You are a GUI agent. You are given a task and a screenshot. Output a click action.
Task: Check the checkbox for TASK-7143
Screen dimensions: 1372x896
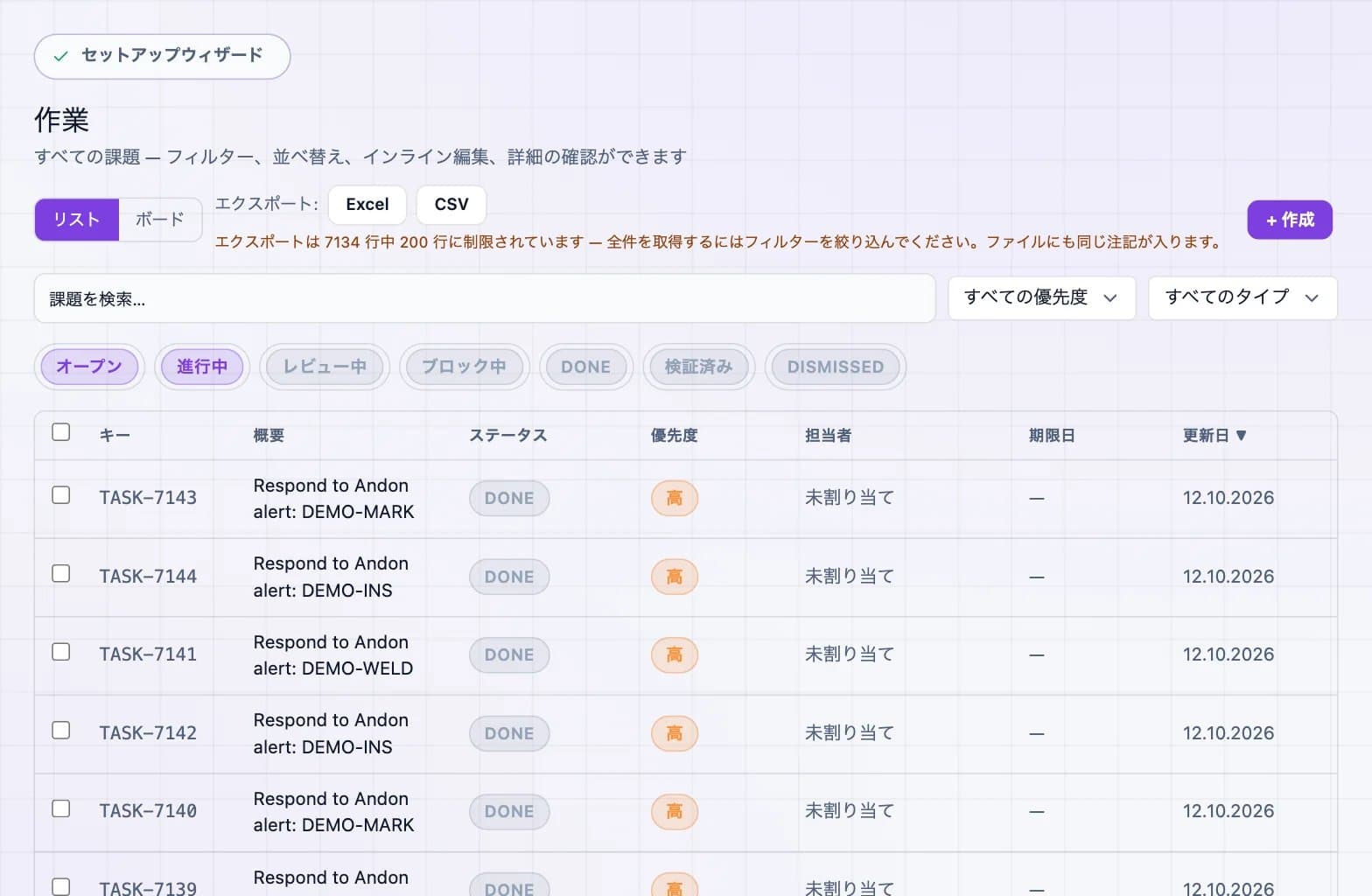60,495
